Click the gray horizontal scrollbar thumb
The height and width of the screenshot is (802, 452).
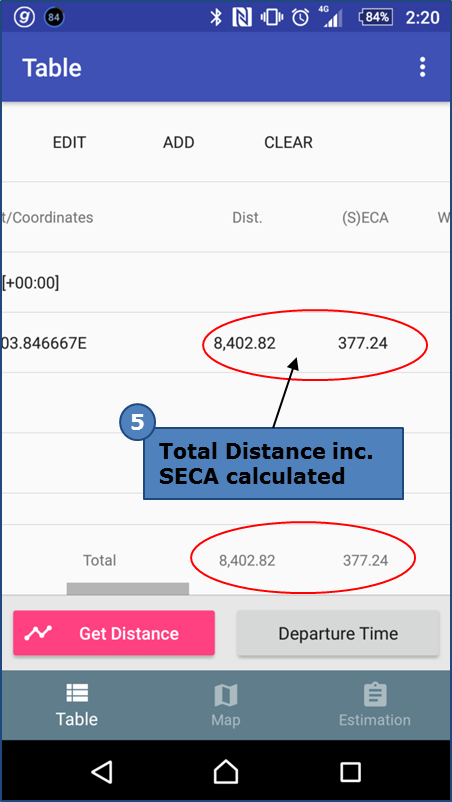pos(128,589)
